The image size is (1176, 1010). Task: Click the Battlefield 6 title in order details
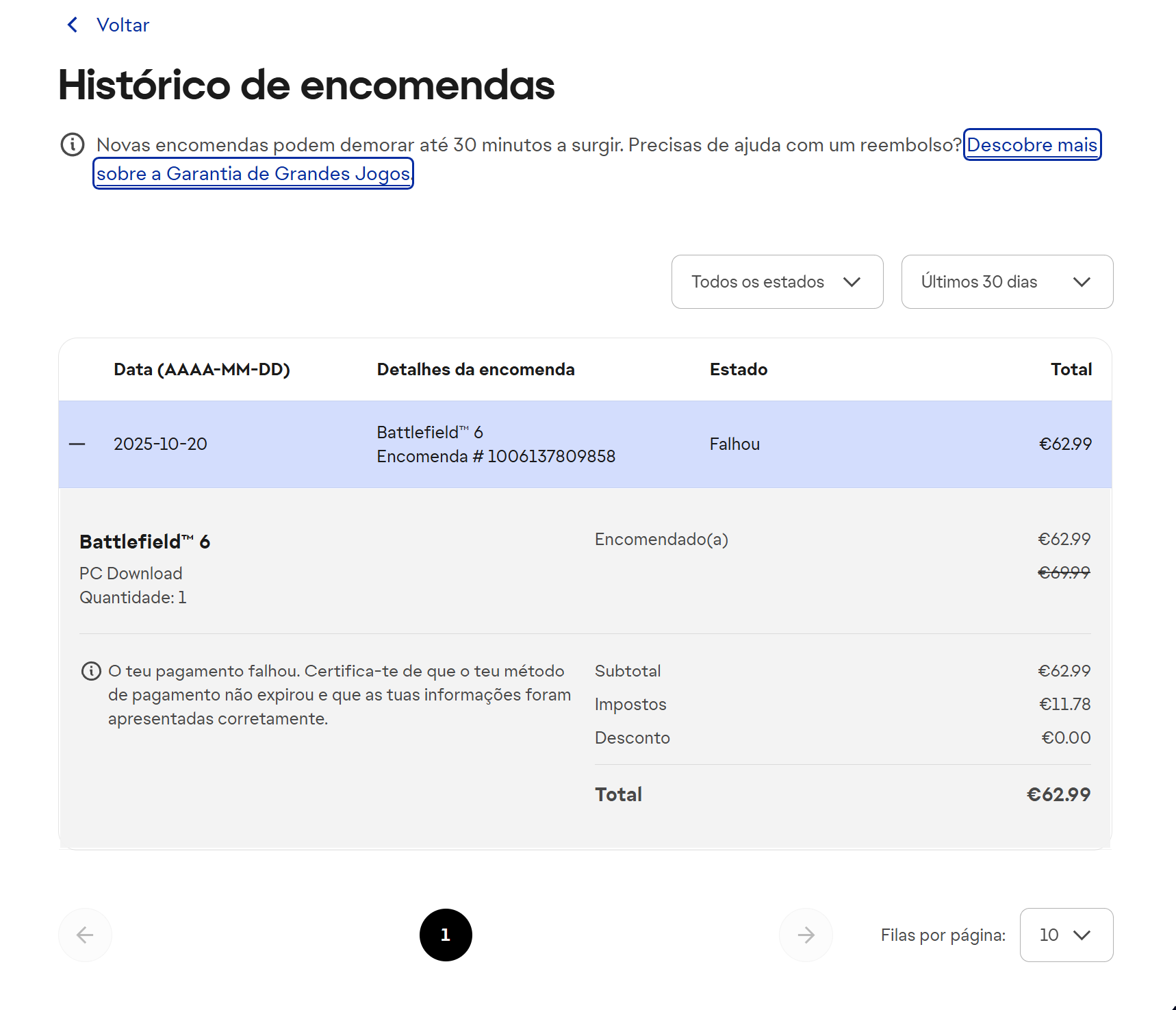pyautogui.click(x=145, y=542)
